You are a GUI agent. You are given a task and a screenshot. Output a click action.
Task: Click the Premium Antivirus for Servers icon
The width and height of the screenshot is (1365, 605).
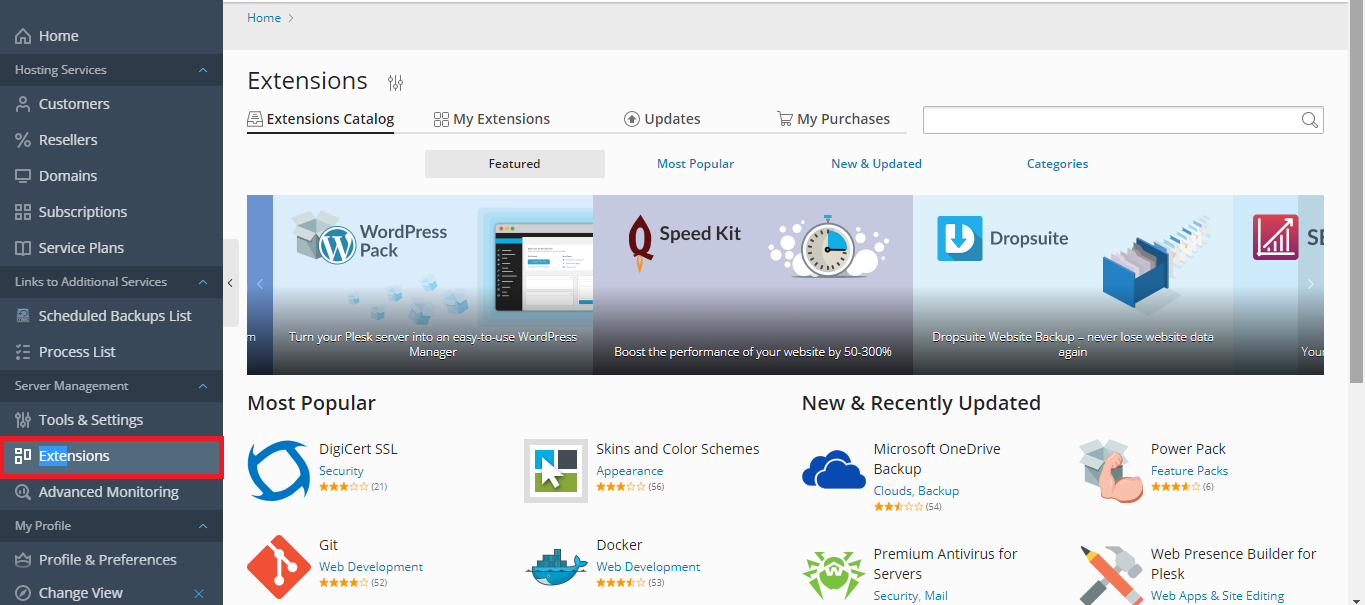834,575
